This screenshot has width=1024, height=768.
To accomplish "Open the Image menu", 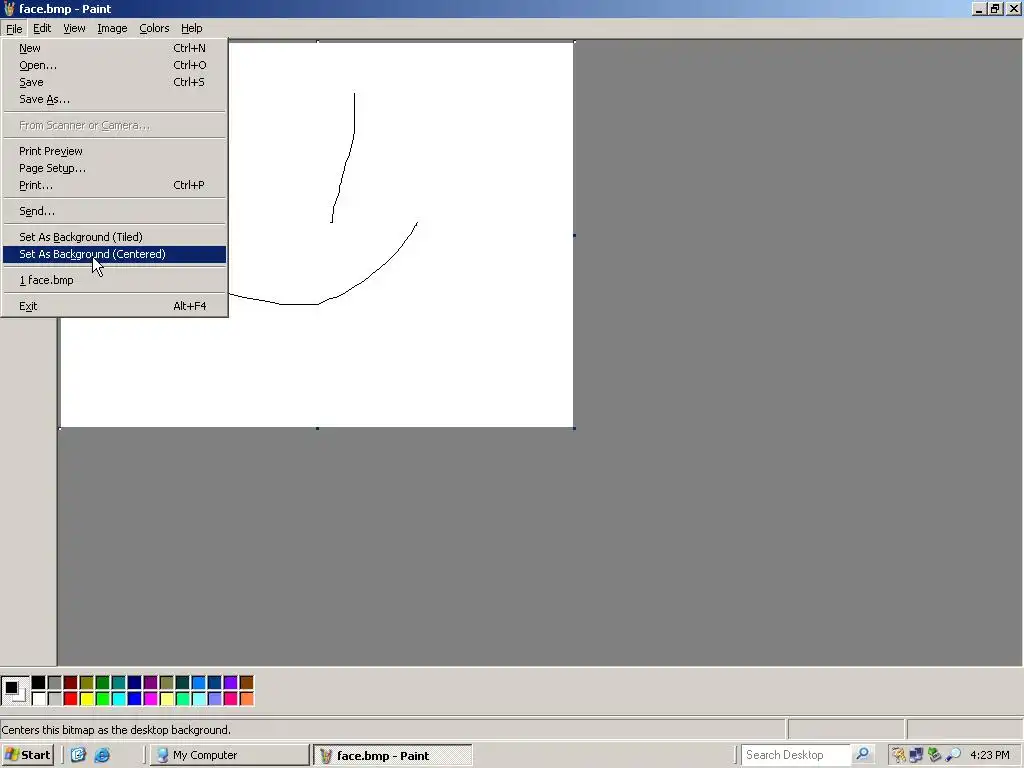I will [x=112, y=28].
